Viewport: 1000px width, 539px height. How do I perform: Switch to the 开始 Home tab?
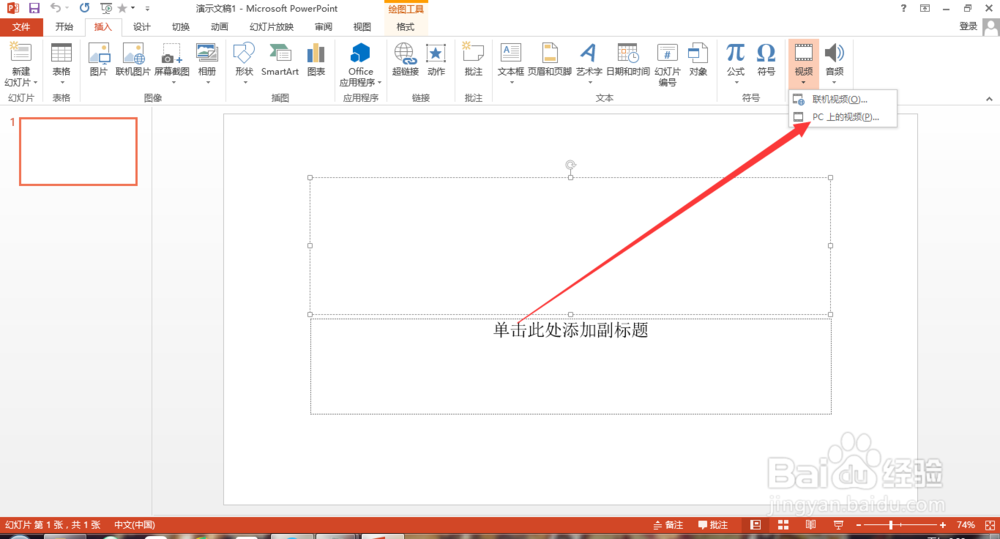(64, 27)
